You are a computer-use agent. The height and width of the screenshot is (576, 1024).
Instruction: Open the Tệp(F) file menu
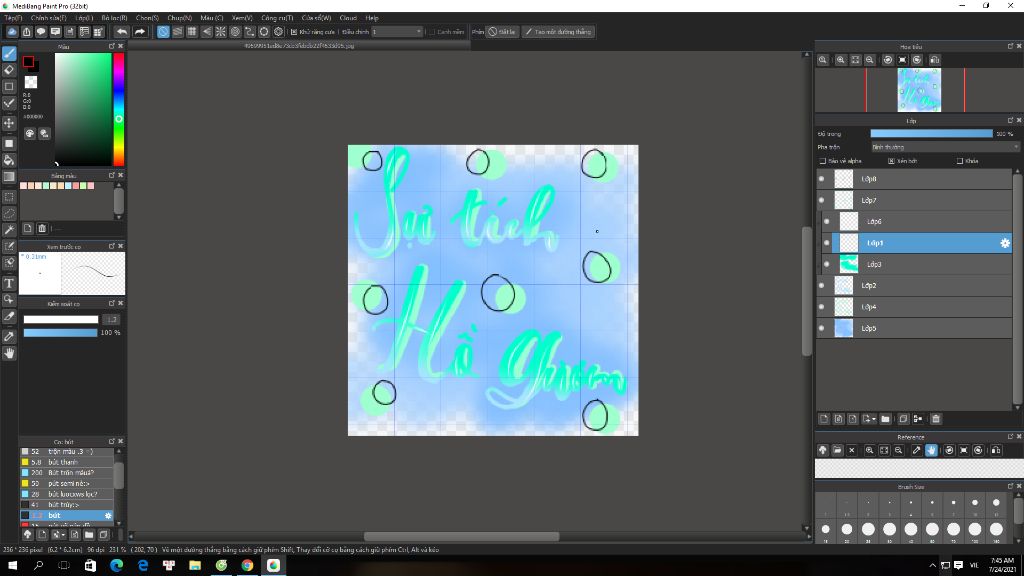click(x=13, y=18)
